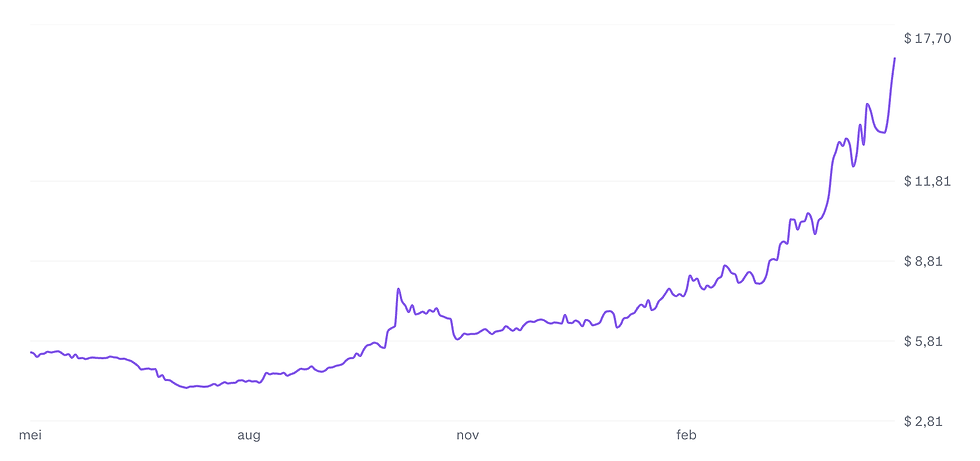Select the sharp drop bottom just before "nov"
Viewport: 980px width, 461px height.
point(458,339)
